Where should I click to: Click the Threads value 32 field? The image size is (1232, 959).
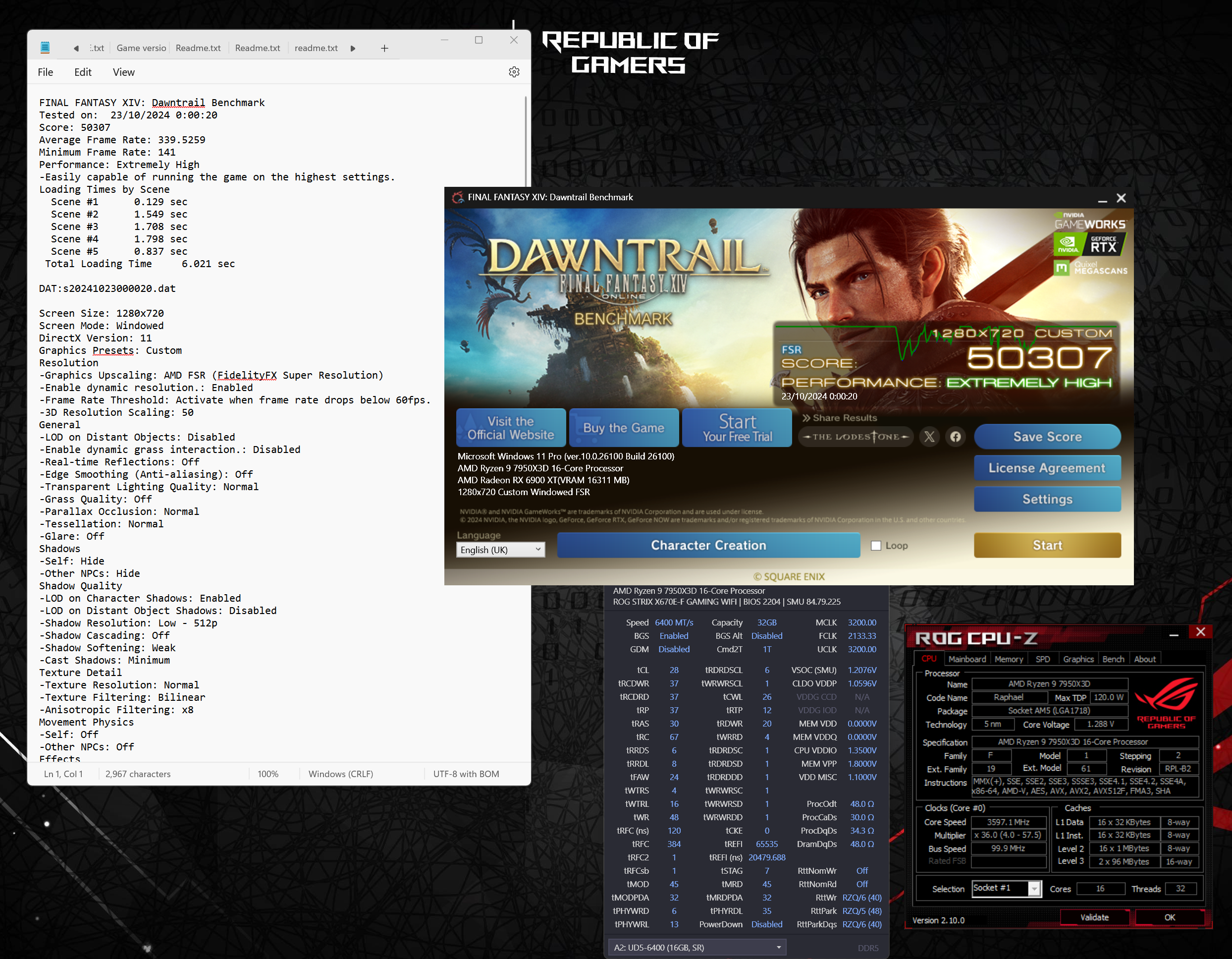(1180, 889)
